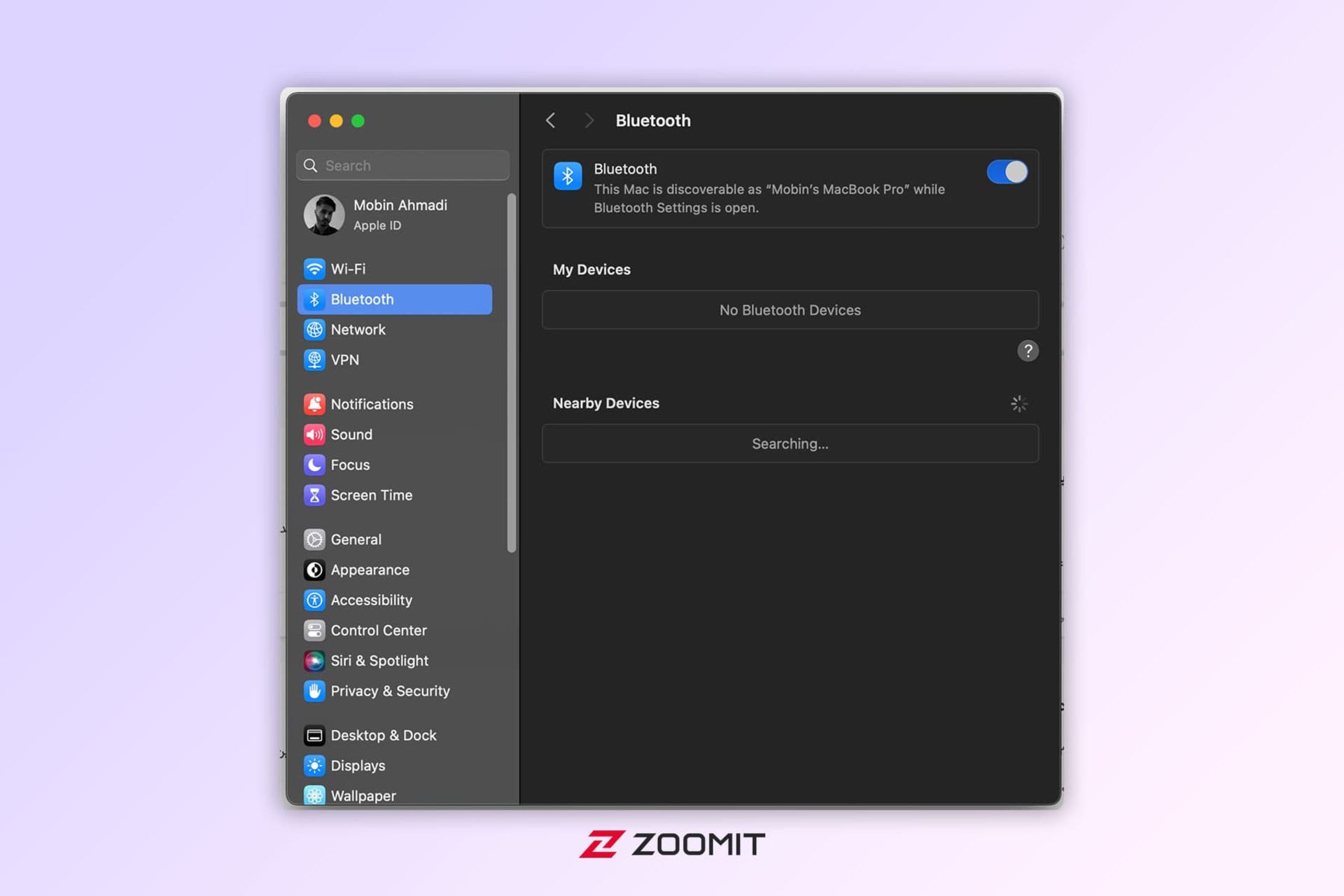Viewport: 1344px width, 896px height.
Task: Click the Nearby Devices loading spinner
Action: pos(1019,403)
